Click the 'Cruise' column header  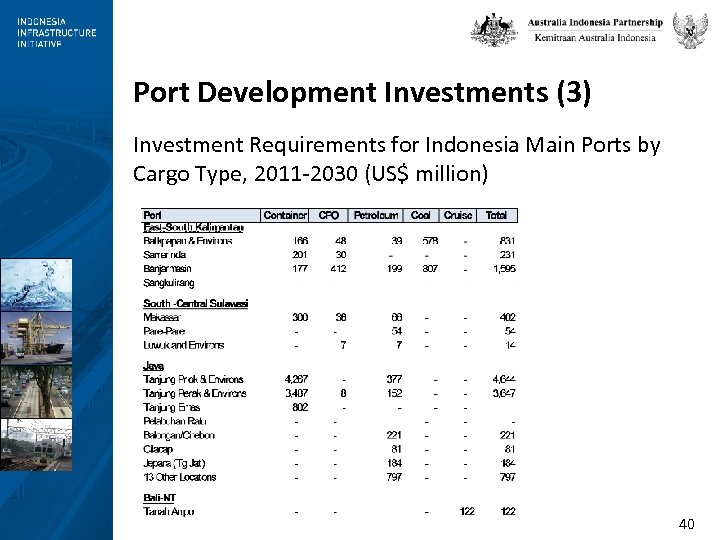tap(458, 215)
